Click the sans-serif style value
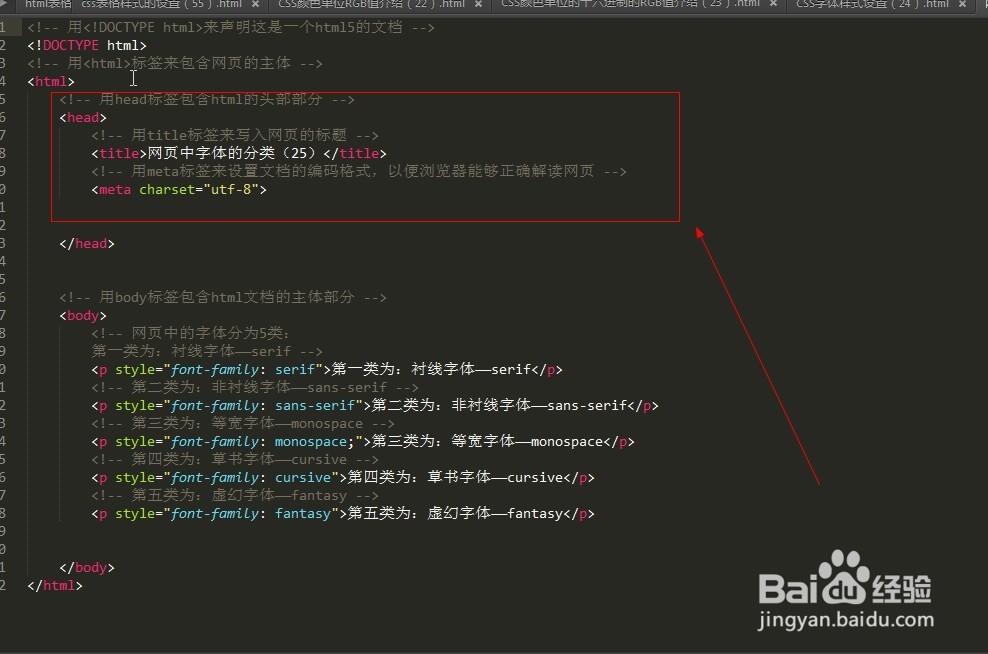 (316, 405)
